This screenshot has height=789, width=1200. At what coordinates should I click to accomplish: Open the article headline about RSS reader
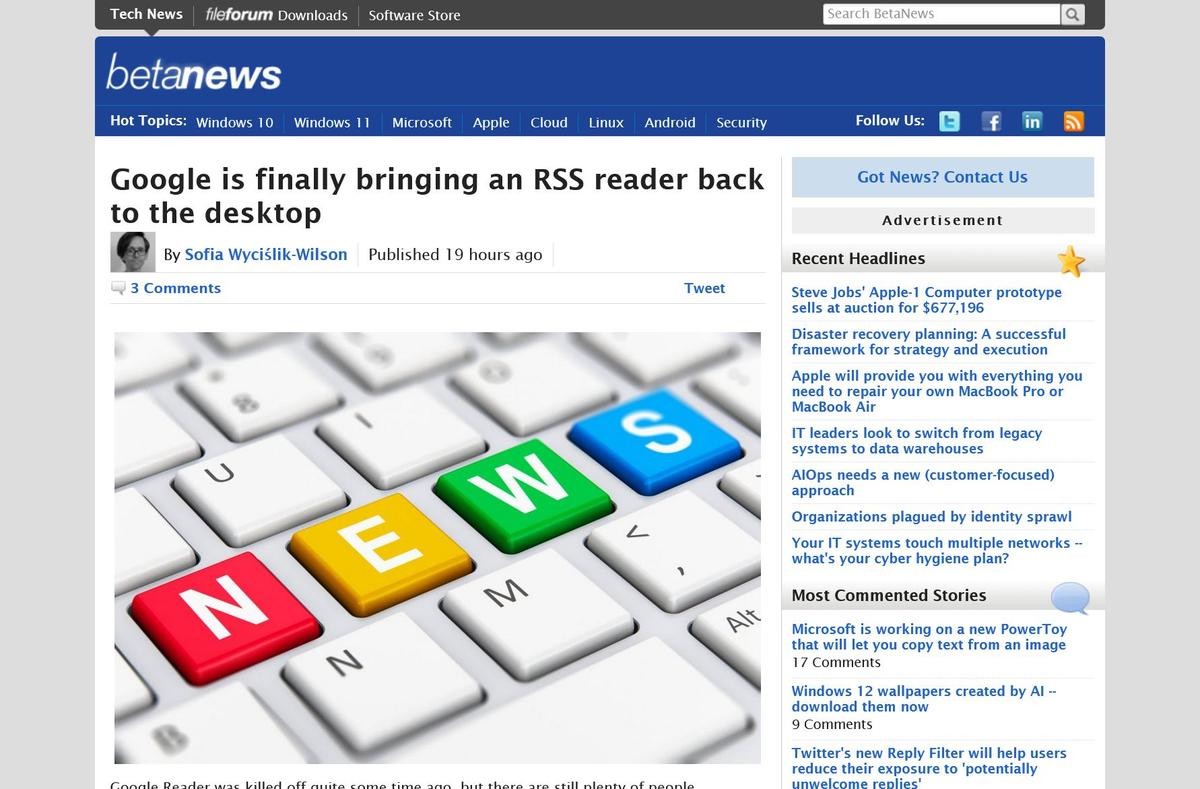[437, 195]
